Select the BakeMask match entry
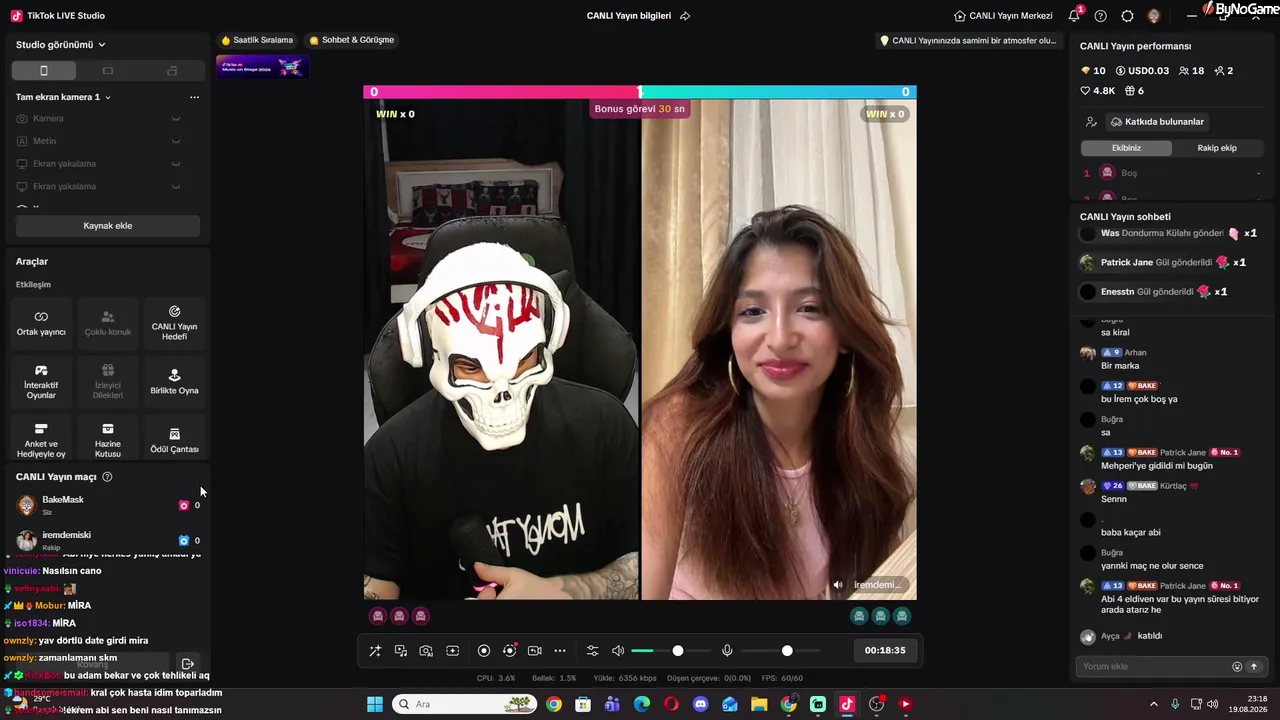 108,505
